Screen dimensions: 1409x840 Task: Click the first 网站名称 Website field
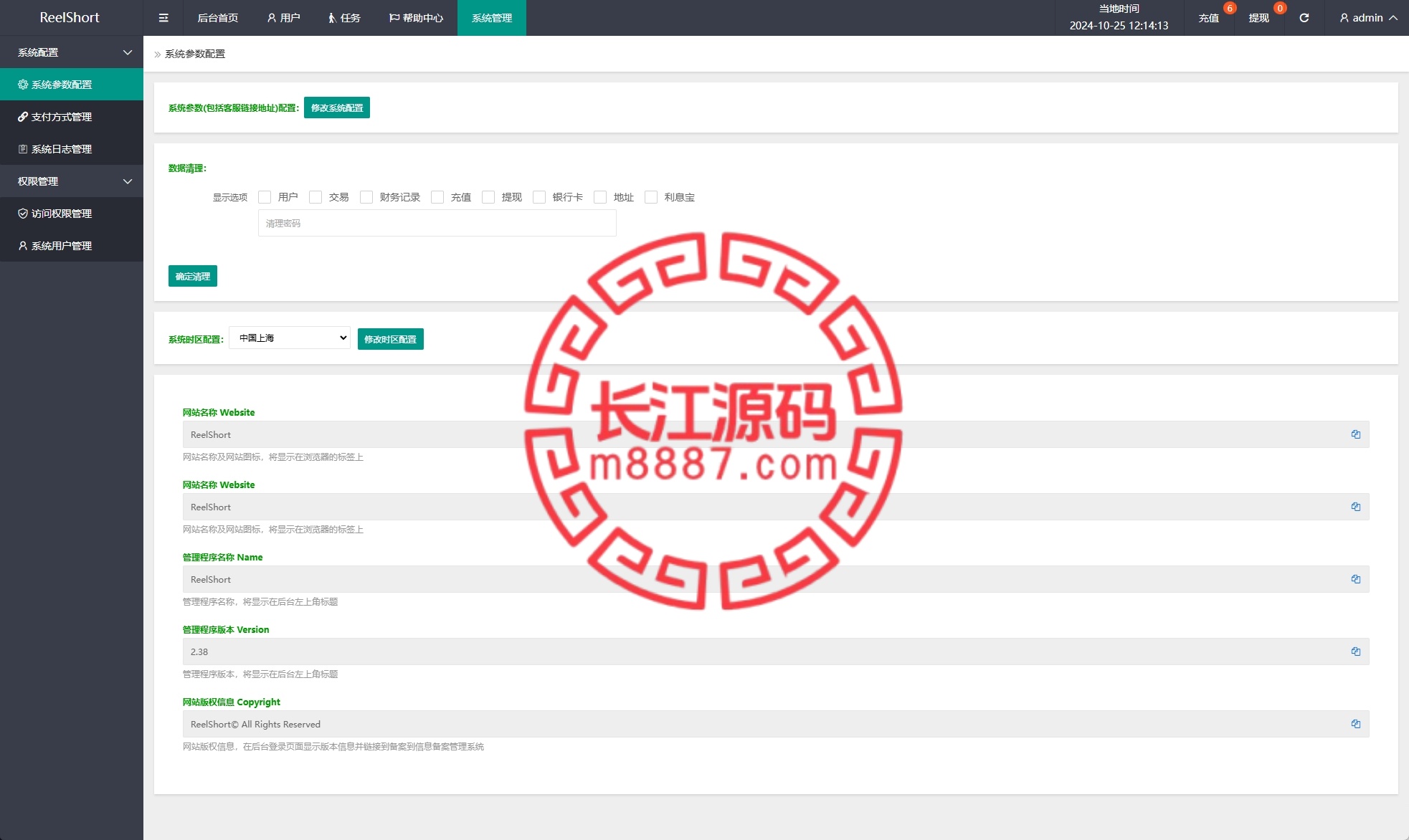(776, 434)
